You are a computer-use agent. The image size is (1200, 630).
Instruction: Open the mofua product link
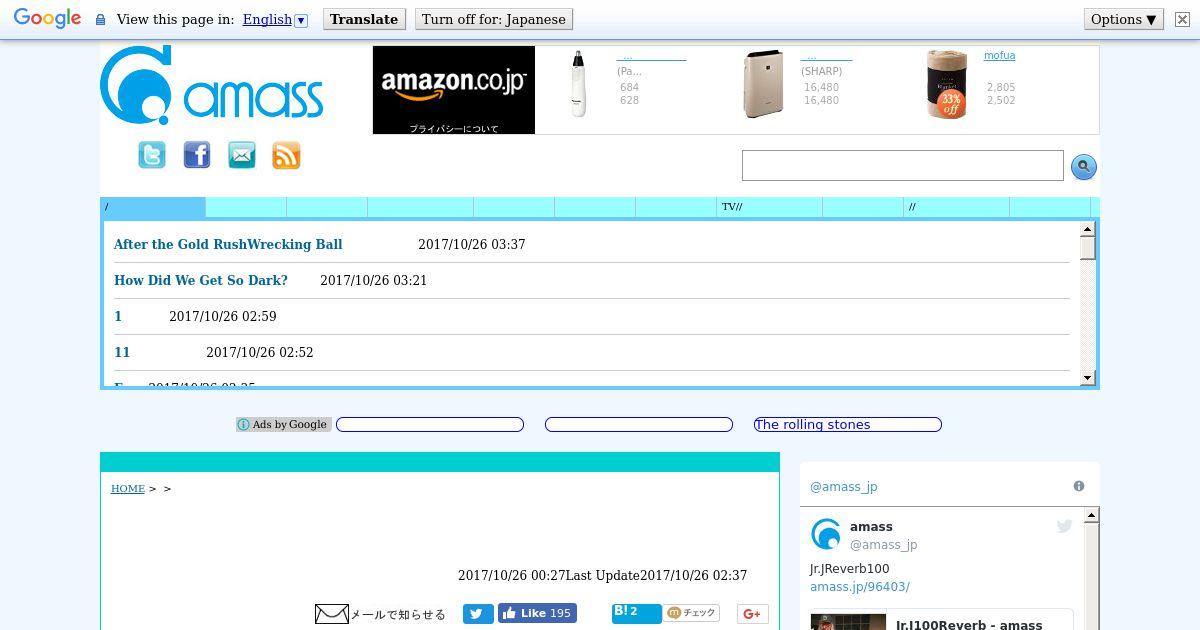[x=999, y=56]
